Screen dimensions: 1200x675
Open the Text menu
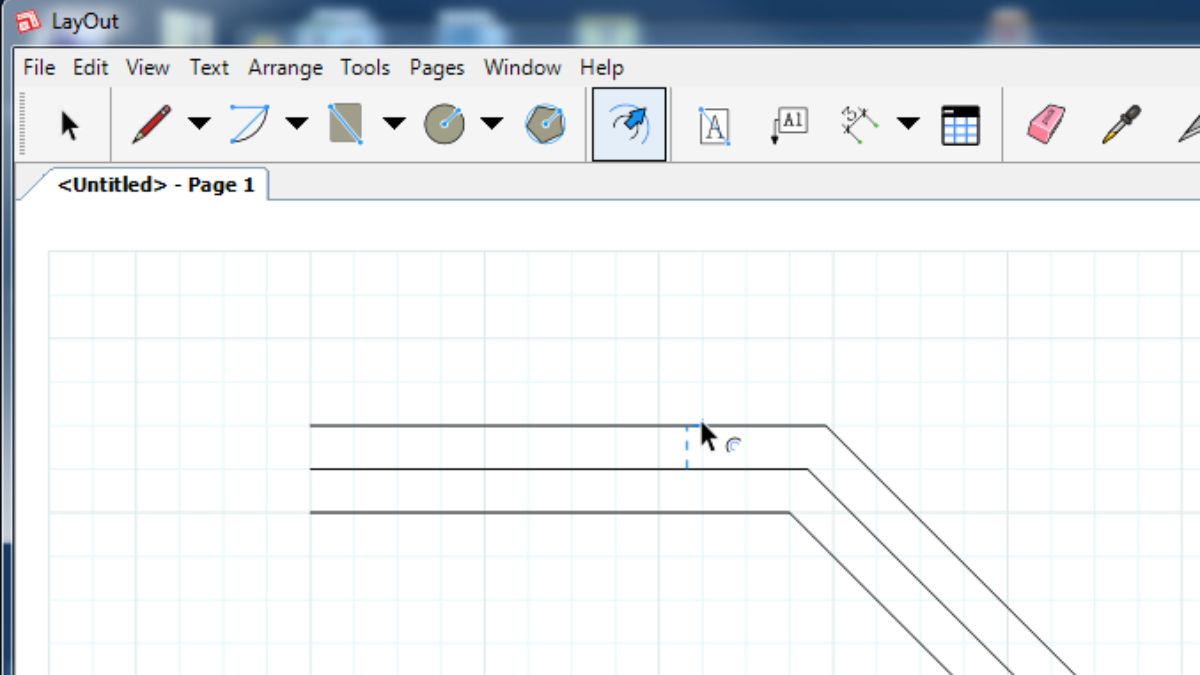pos(209,68)
